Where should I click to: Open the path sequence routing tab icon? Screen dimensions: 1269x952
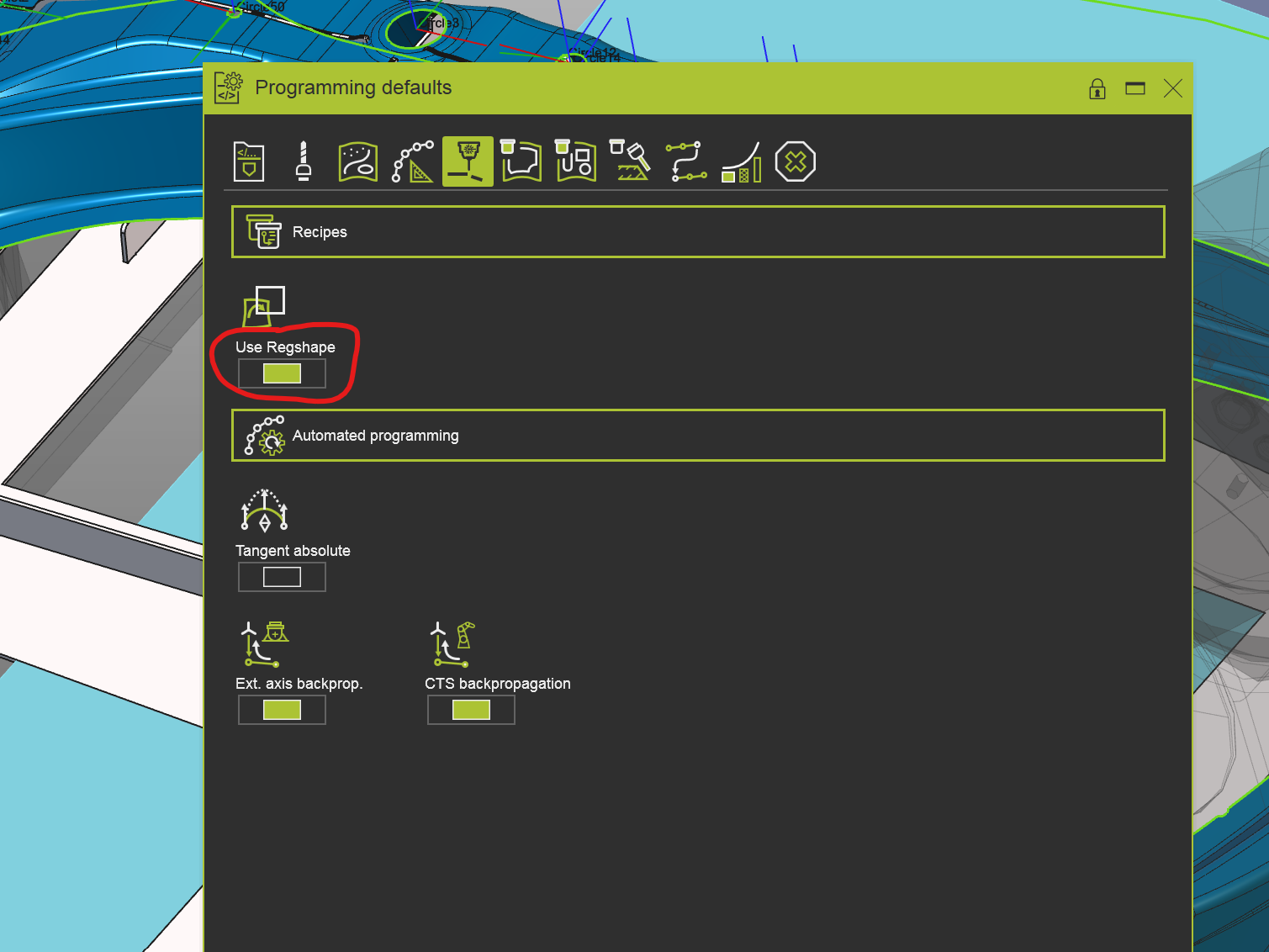tap(686, 161)
